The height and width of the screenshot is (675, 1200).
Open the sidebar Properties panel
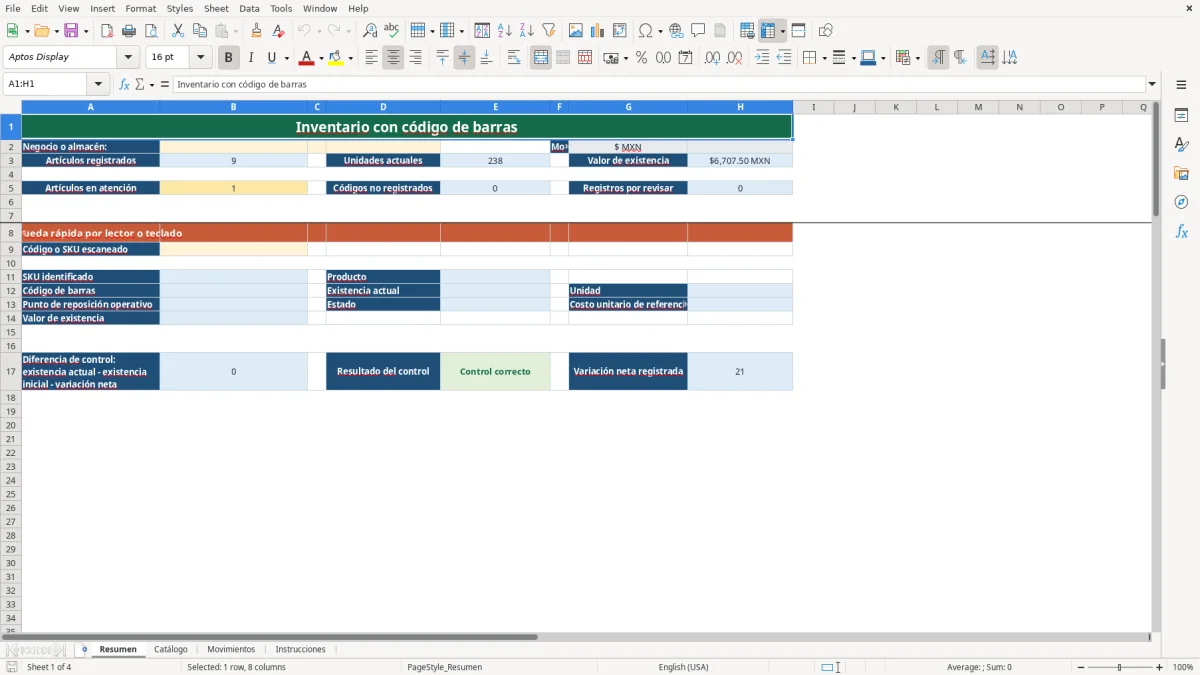[x=1181, y=116]
